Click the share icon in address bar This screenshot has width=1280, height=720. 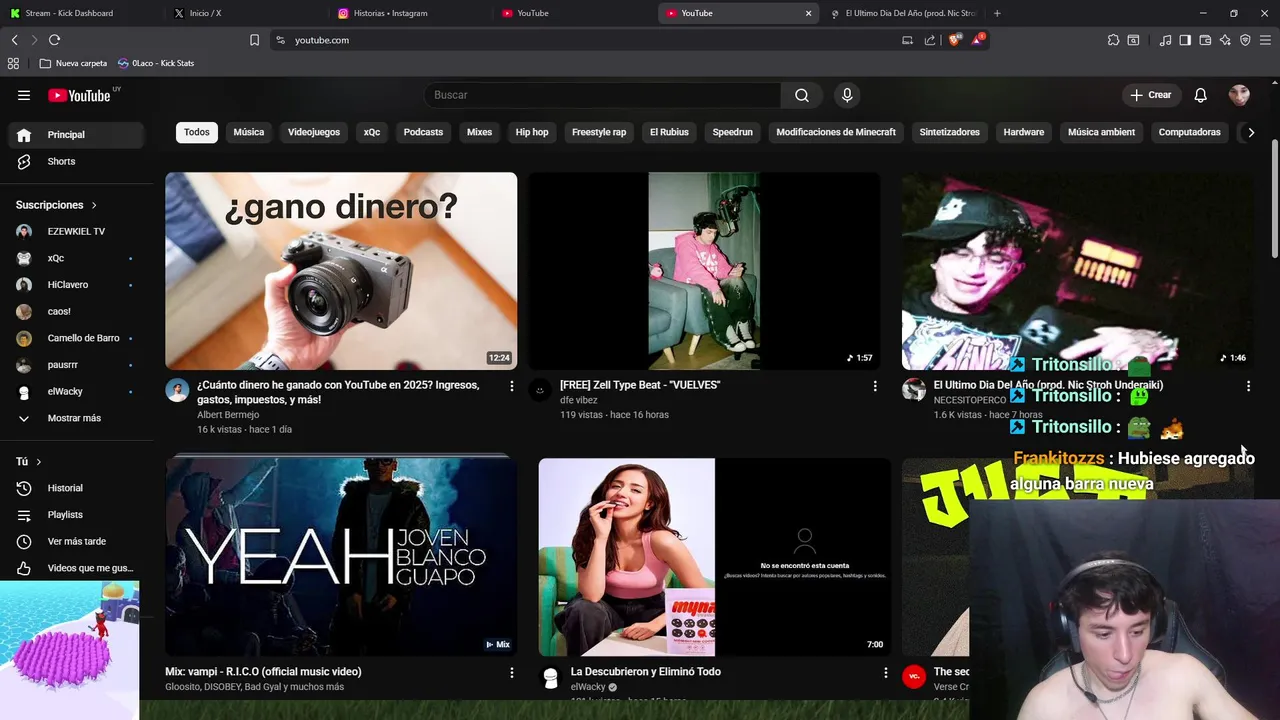(930, 40)
